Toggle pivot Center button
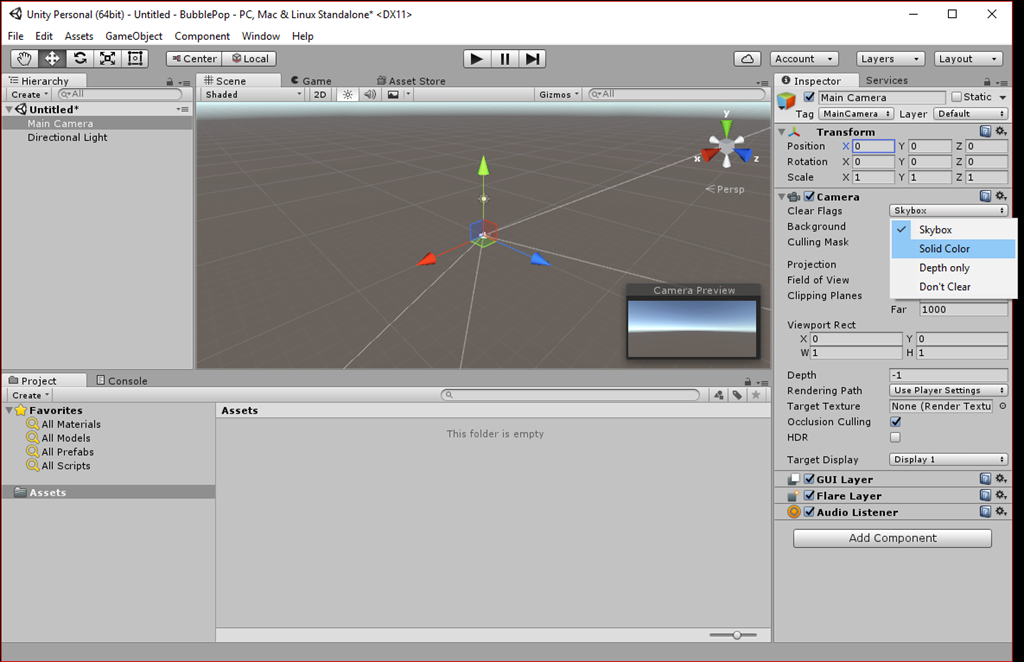 194,59
